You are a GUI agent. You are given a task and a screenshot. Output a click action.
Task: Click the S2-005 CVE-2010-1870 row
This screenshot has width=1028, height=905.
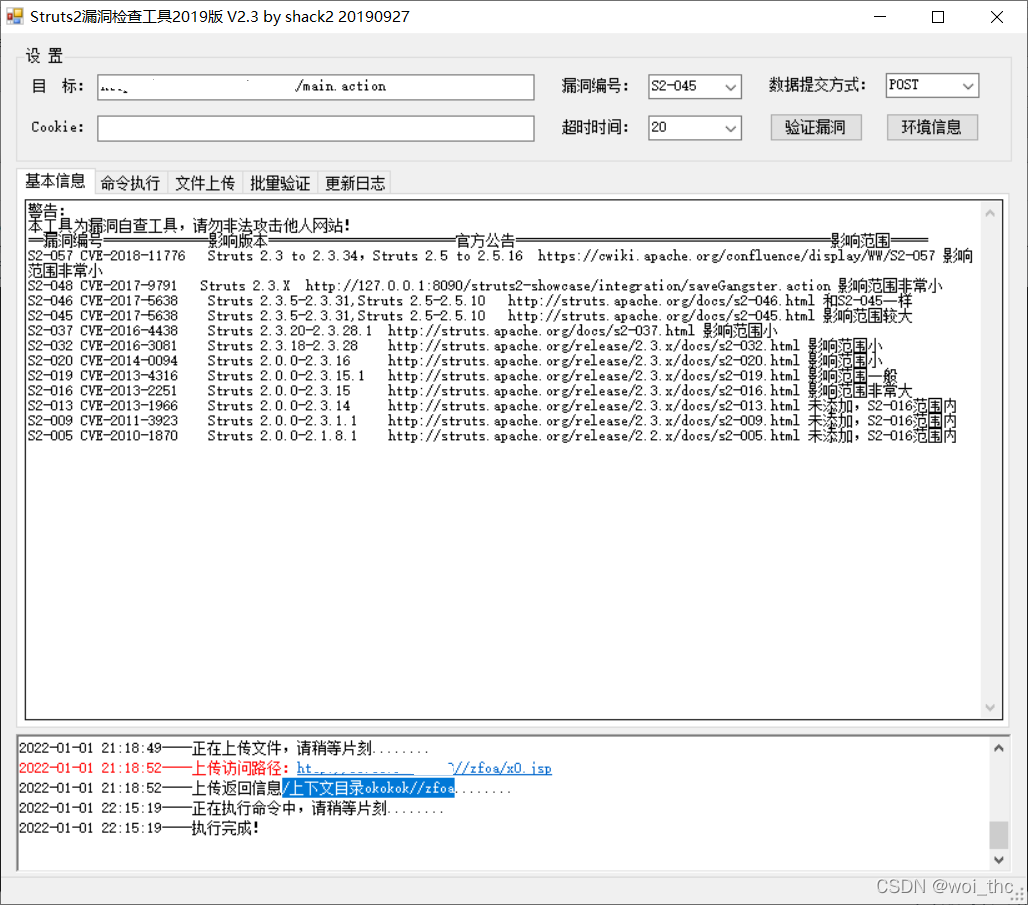[492, 437]
